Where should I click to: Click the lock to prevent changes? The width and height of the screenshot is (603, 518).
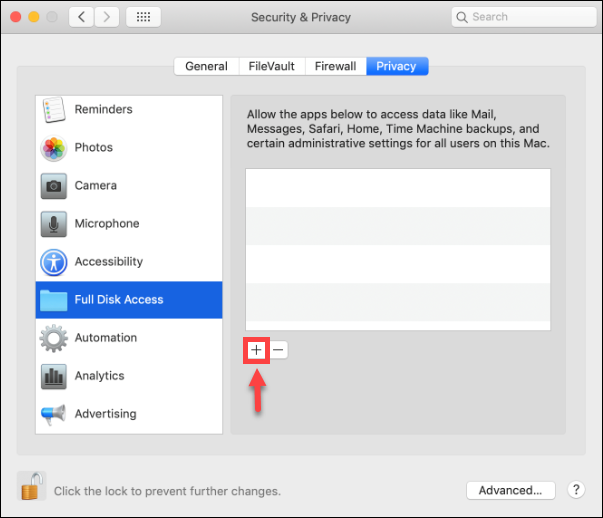[32, 487]
